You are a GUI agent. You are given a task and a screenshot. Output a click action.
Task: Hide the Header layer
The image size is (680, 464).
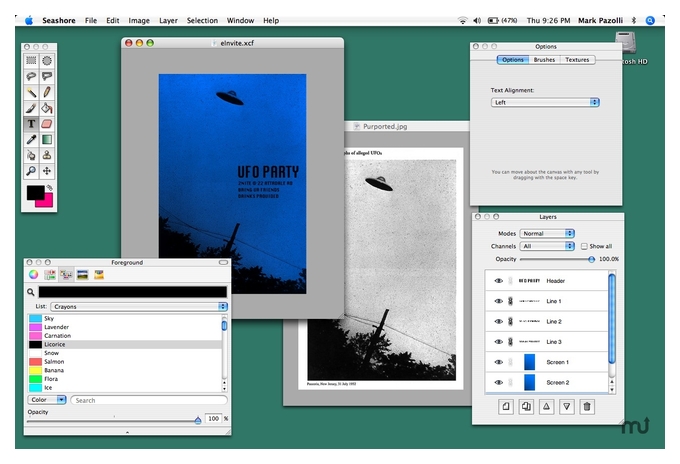[499, 281]
